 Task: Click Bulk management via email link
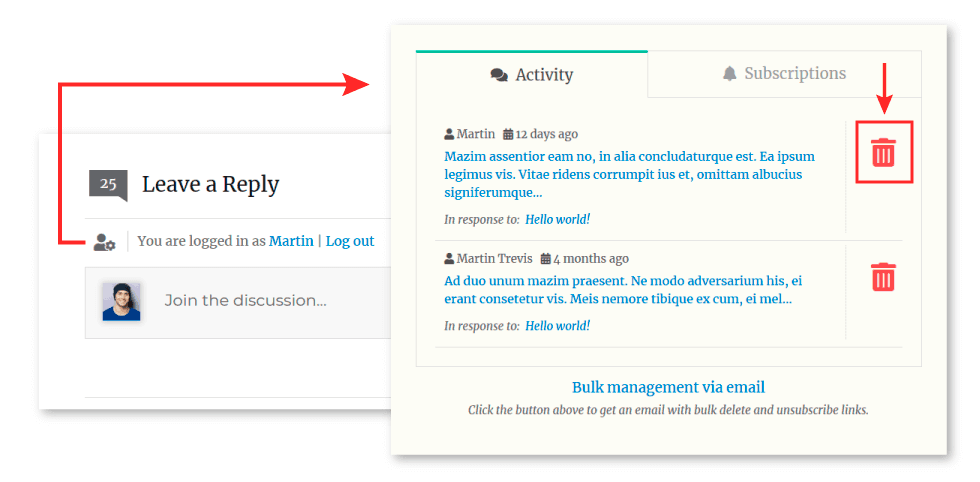pyautogui.click(x=668, y=387)
